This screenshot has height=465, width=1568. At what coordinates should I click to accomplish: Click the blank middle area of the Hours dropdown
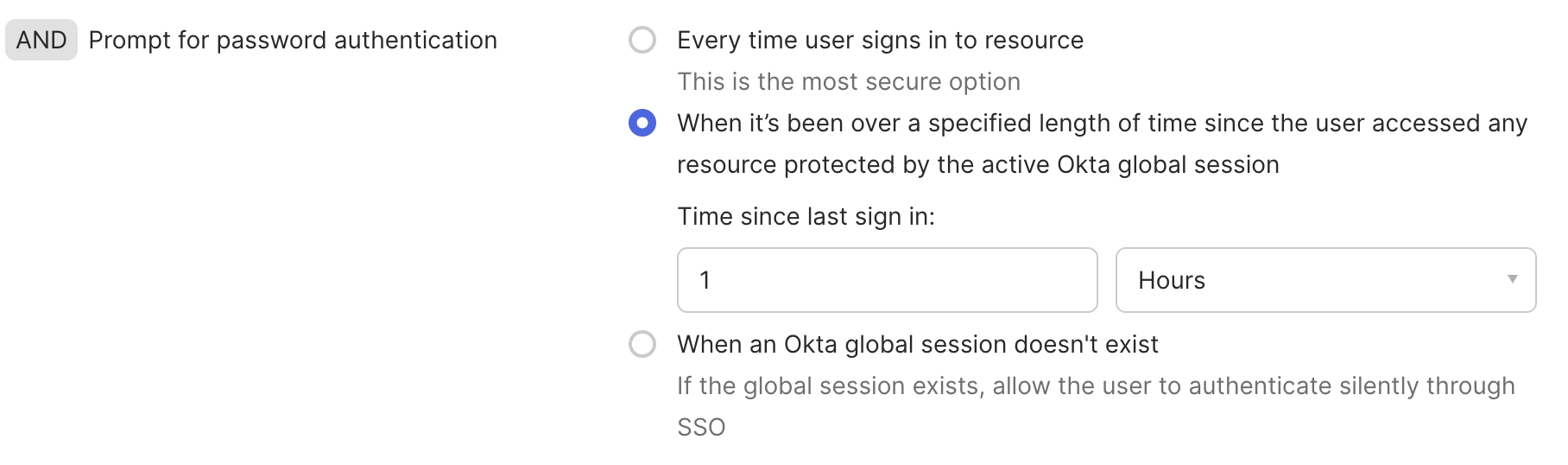pos(1347,280)
